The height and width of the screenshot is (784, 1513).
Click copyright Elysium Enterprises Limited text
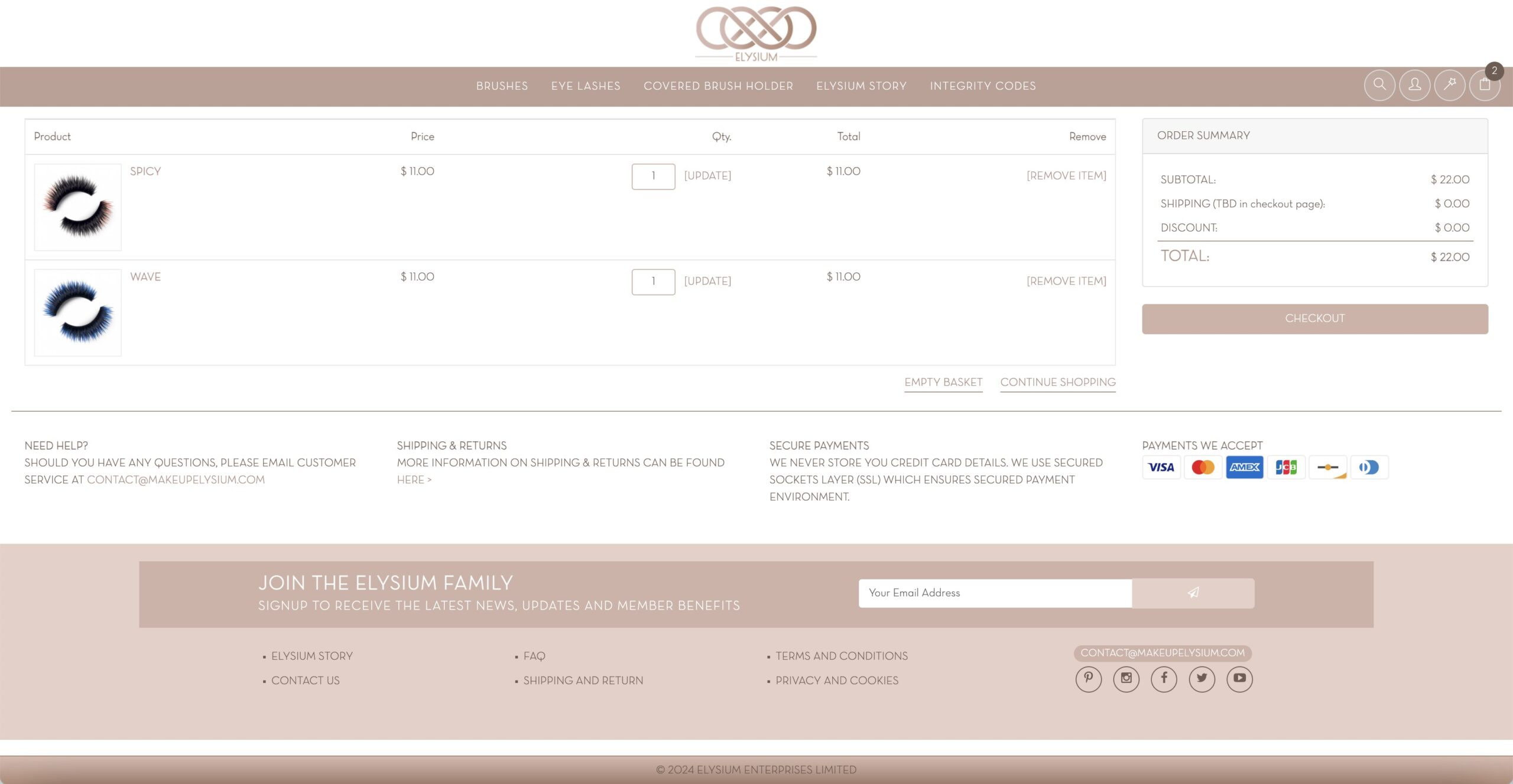tap(756, 770)
